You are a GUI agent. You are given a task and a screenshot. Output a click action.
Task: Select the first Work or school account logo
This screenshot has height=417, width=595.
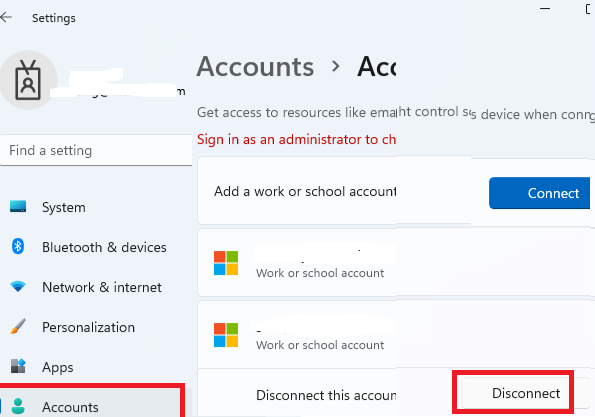[226, 263]
